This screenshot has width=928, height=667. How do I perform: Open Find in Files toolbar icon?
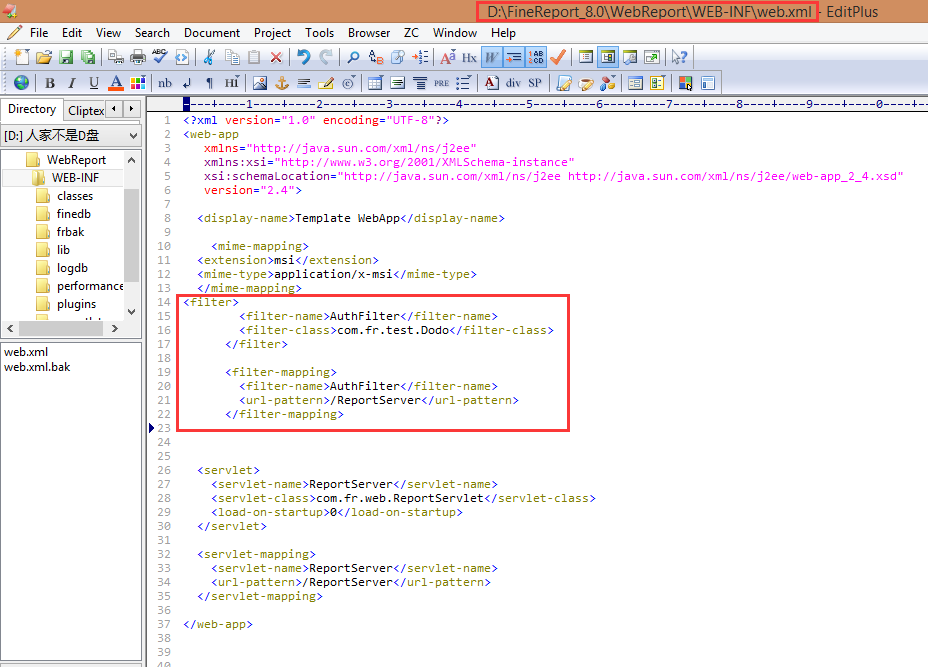point(398,57)
